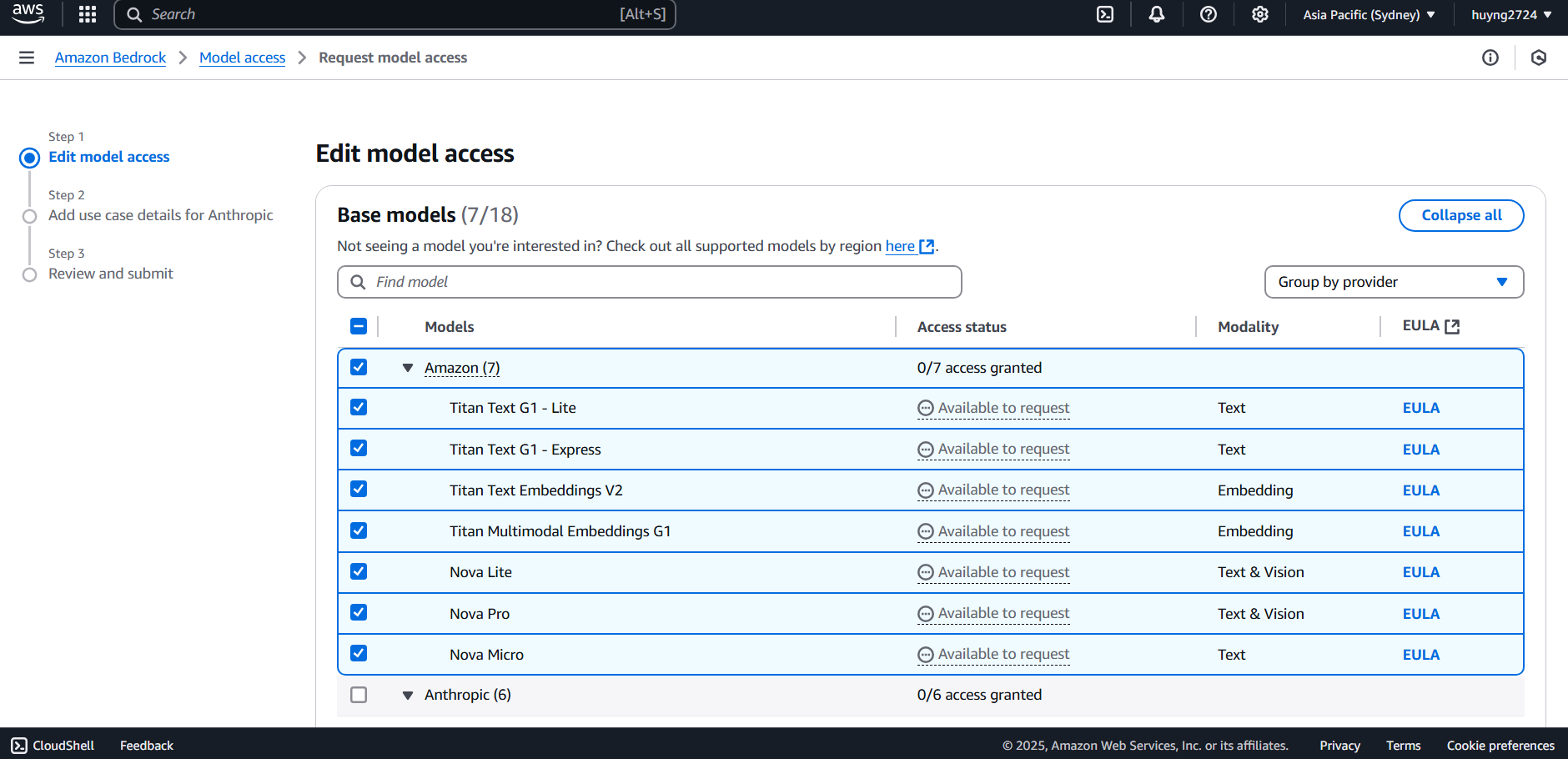Open the settings gear icon

[1260, 14]
